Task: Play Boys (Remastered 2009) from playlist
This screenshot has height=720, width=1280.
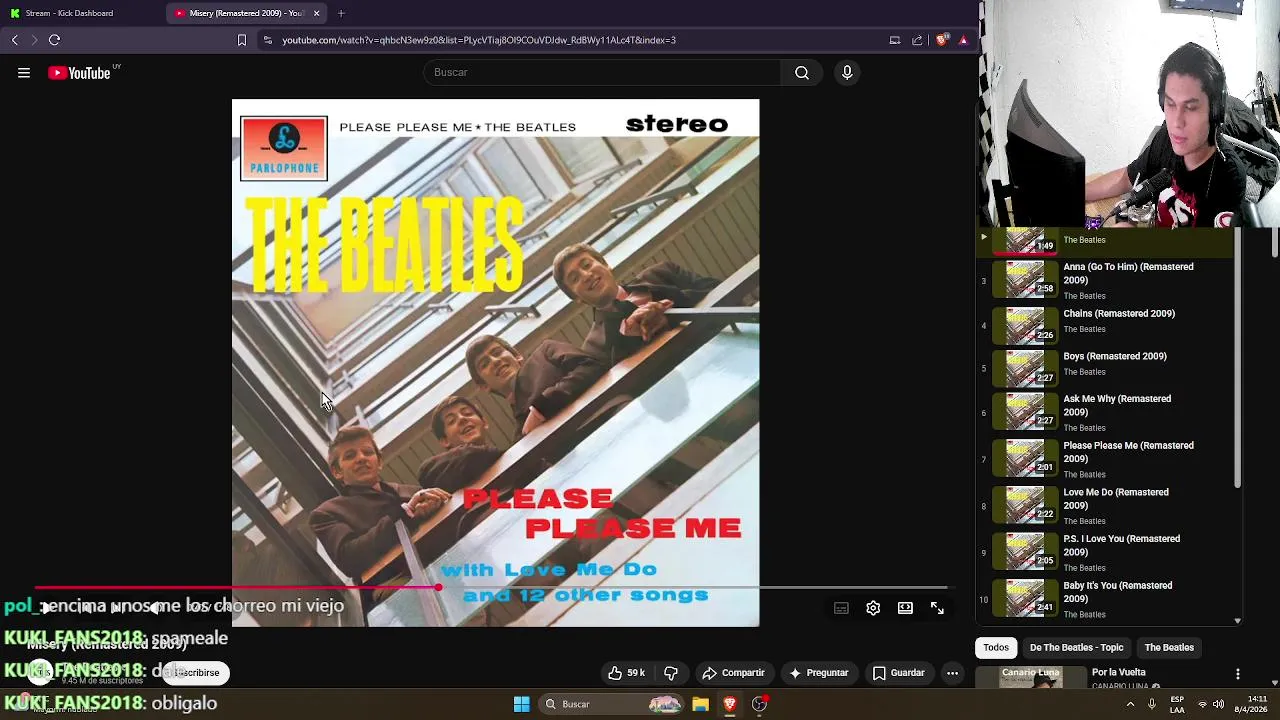Action: (1104, 367)
